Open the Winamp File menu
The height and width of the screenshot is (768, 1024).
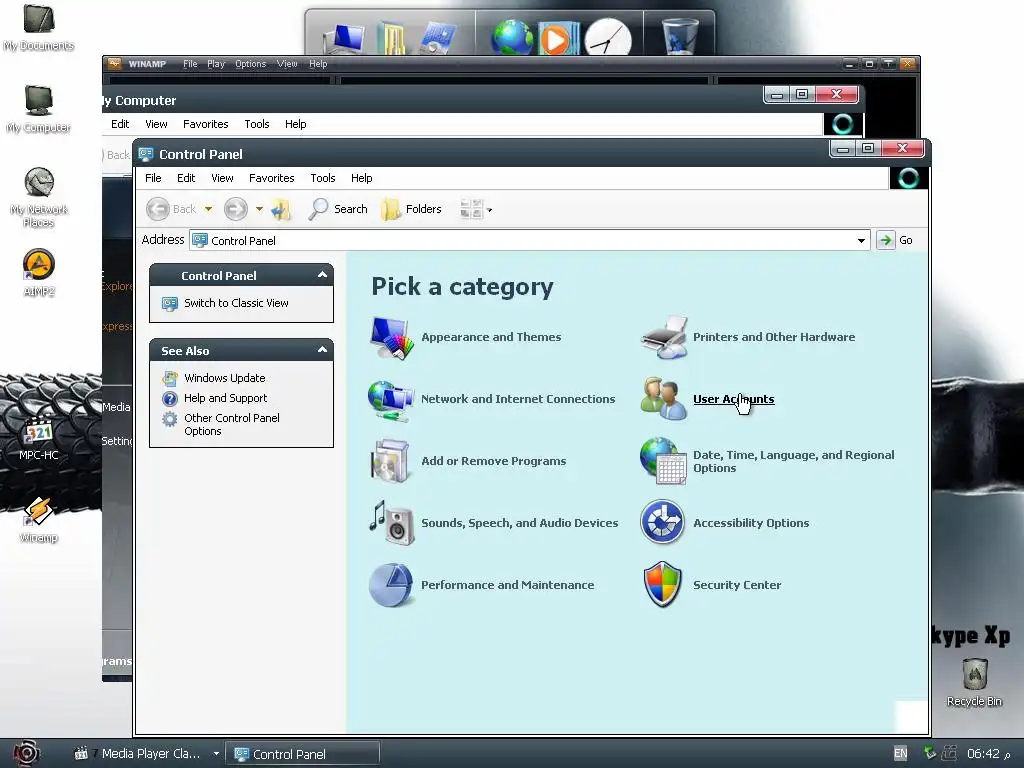(x=190, y=64)
